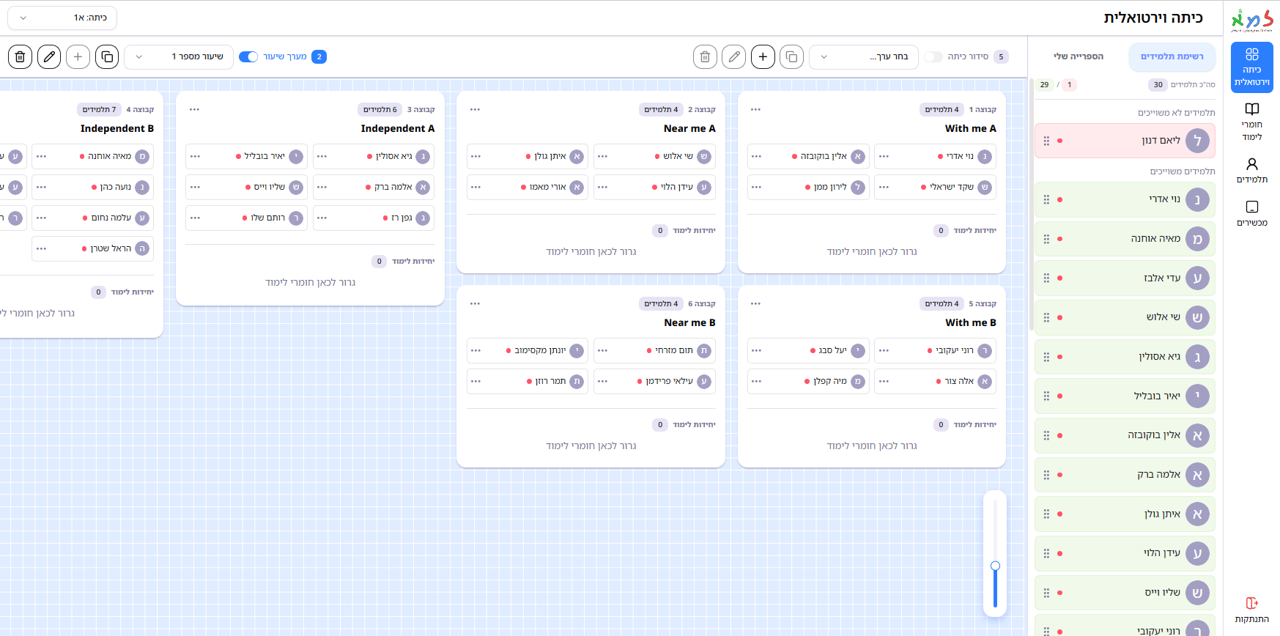Select the רשימת תלמידים tab
This screenshot has width=1280, height=636.
(x=1172, y=57)
